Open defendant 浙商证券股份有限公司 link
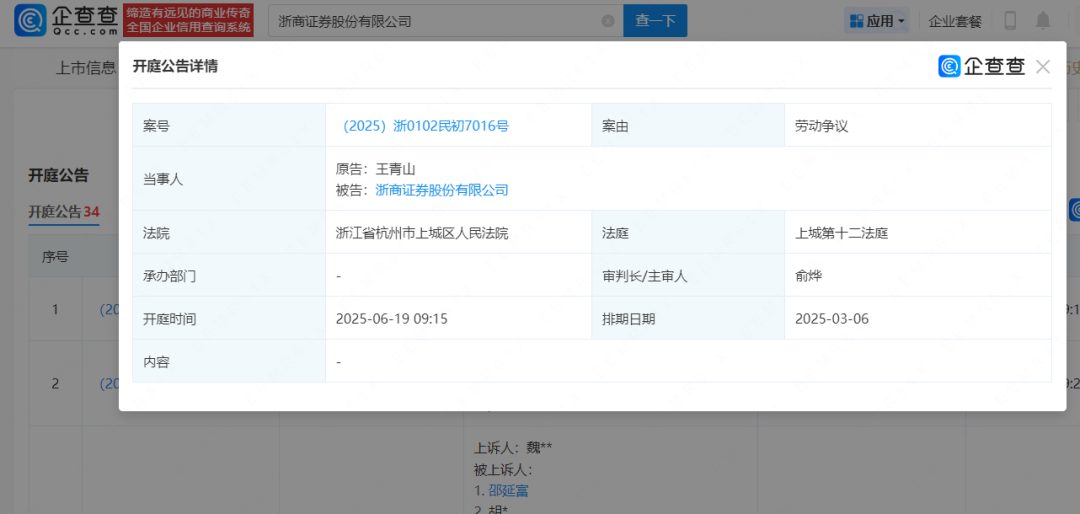The image size is (1080, 514). [442, 190]
